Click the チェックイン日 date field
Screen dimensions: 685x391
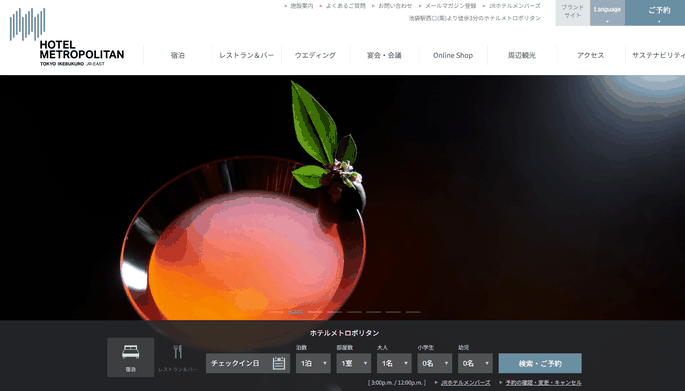tap(248, 363)
